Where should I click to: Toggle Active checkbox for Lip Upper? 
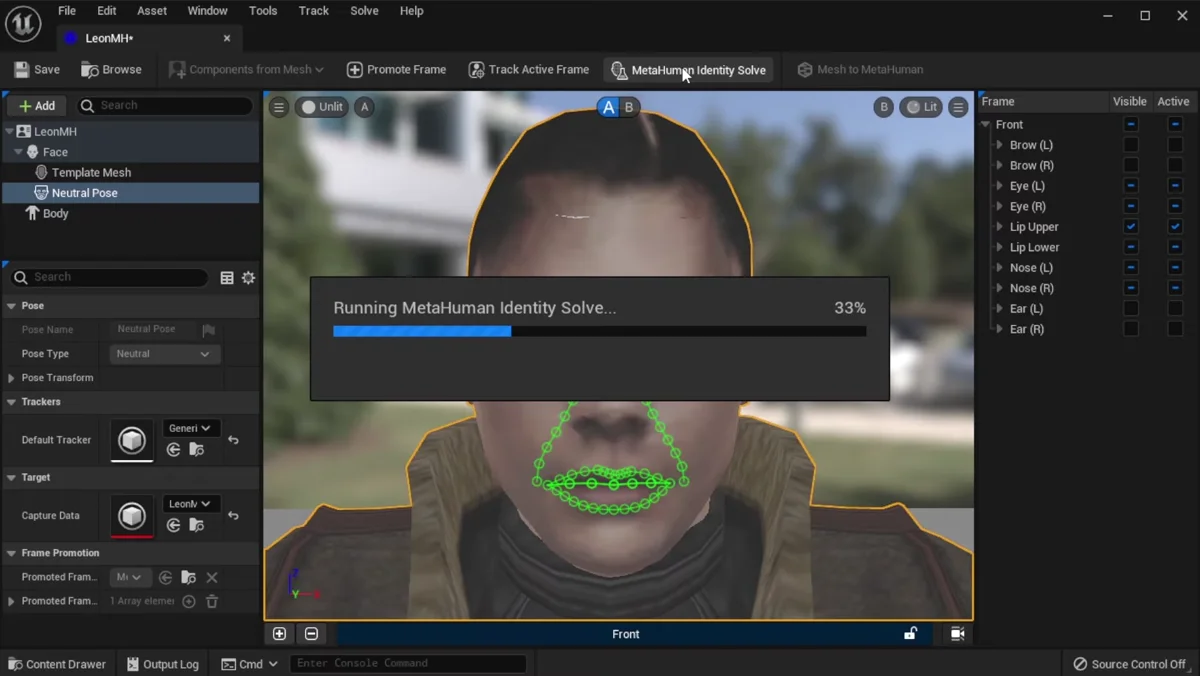(x=1175, y=227)
